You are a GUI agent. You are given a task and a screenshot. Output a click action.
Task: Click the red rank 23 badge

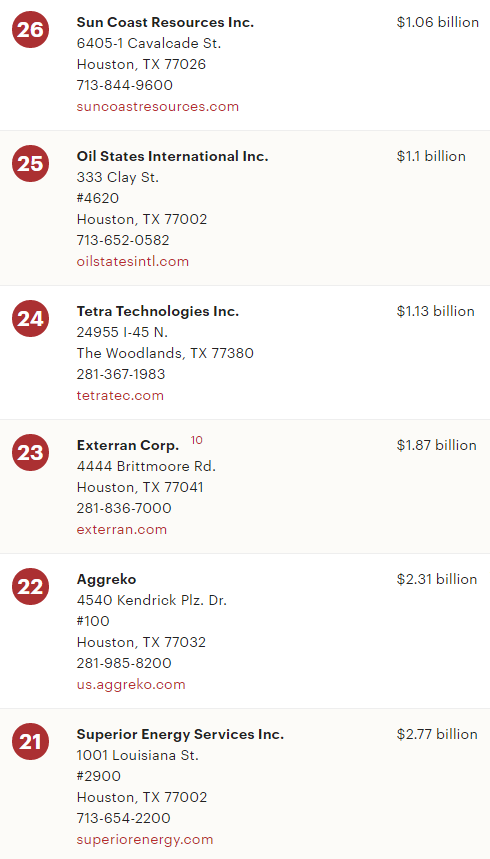30,453
